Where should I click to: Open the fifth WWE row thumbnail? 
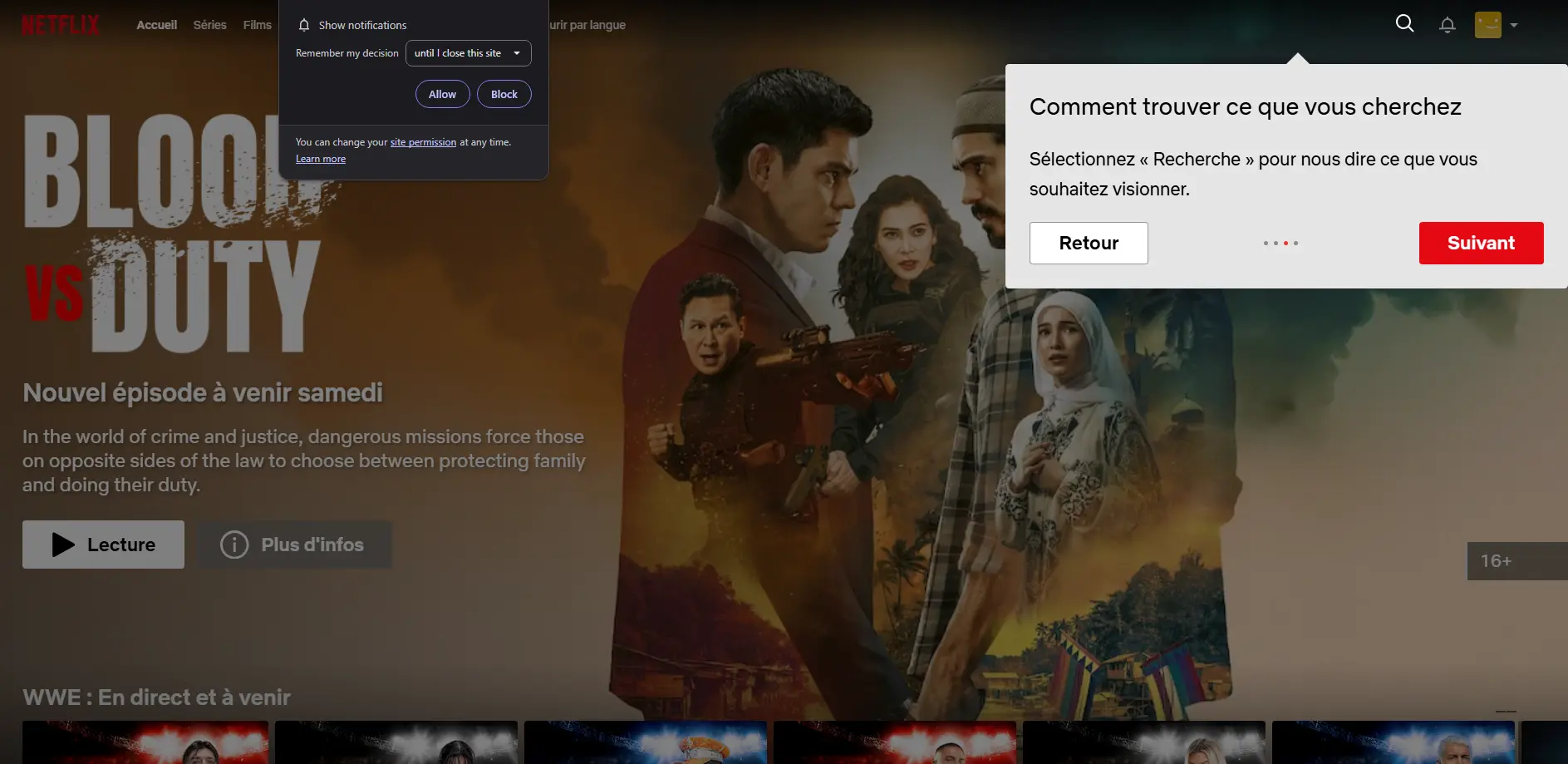click(x=1144, y=742)
